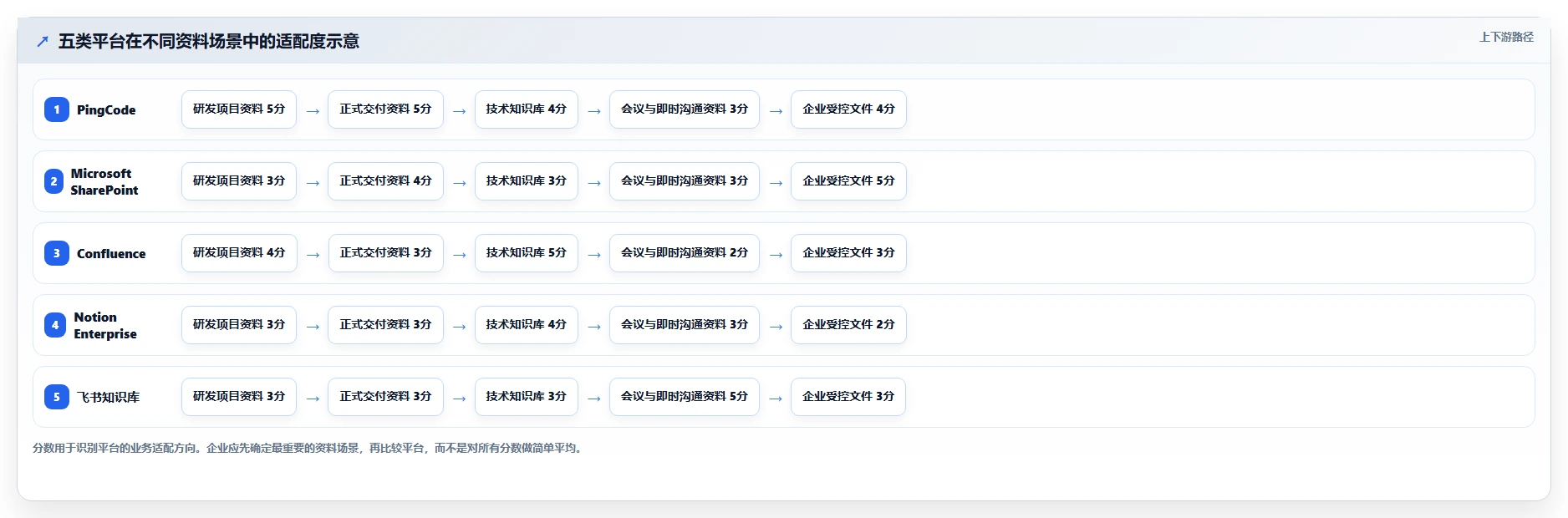
Task: Select the Confluence platform name
Action: point(111,254)
